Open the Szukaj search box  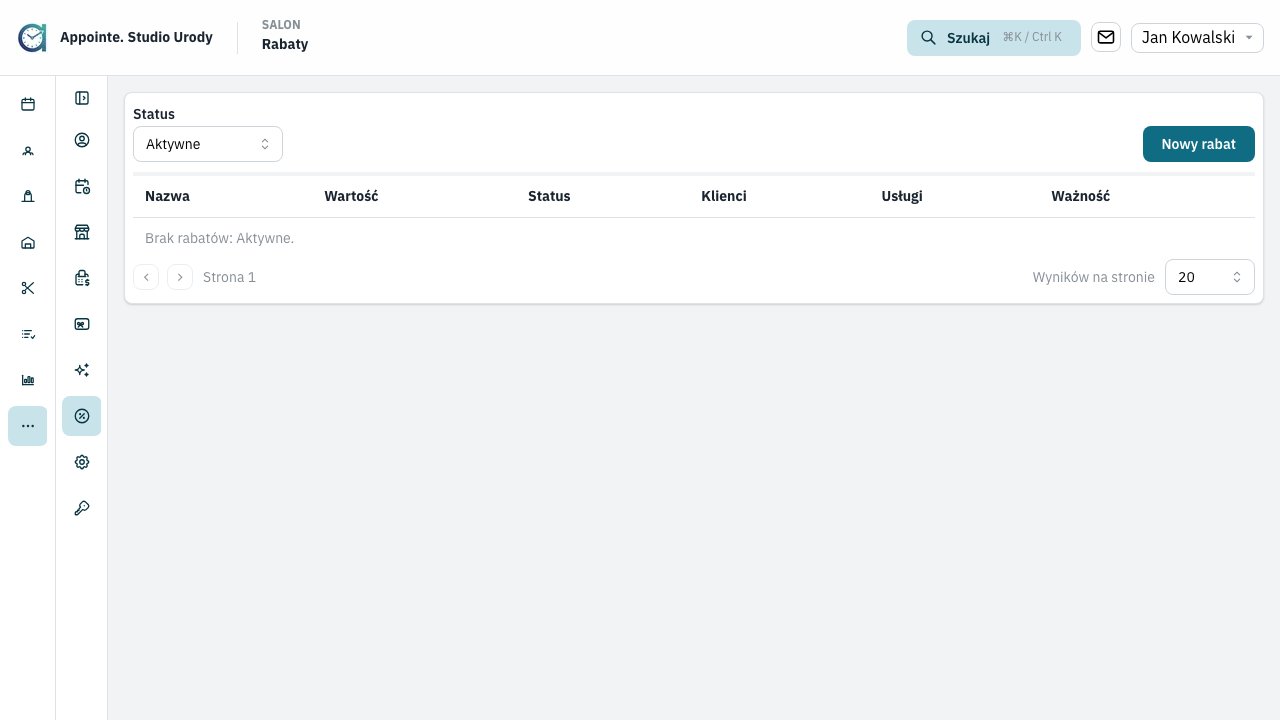(994, 38)
